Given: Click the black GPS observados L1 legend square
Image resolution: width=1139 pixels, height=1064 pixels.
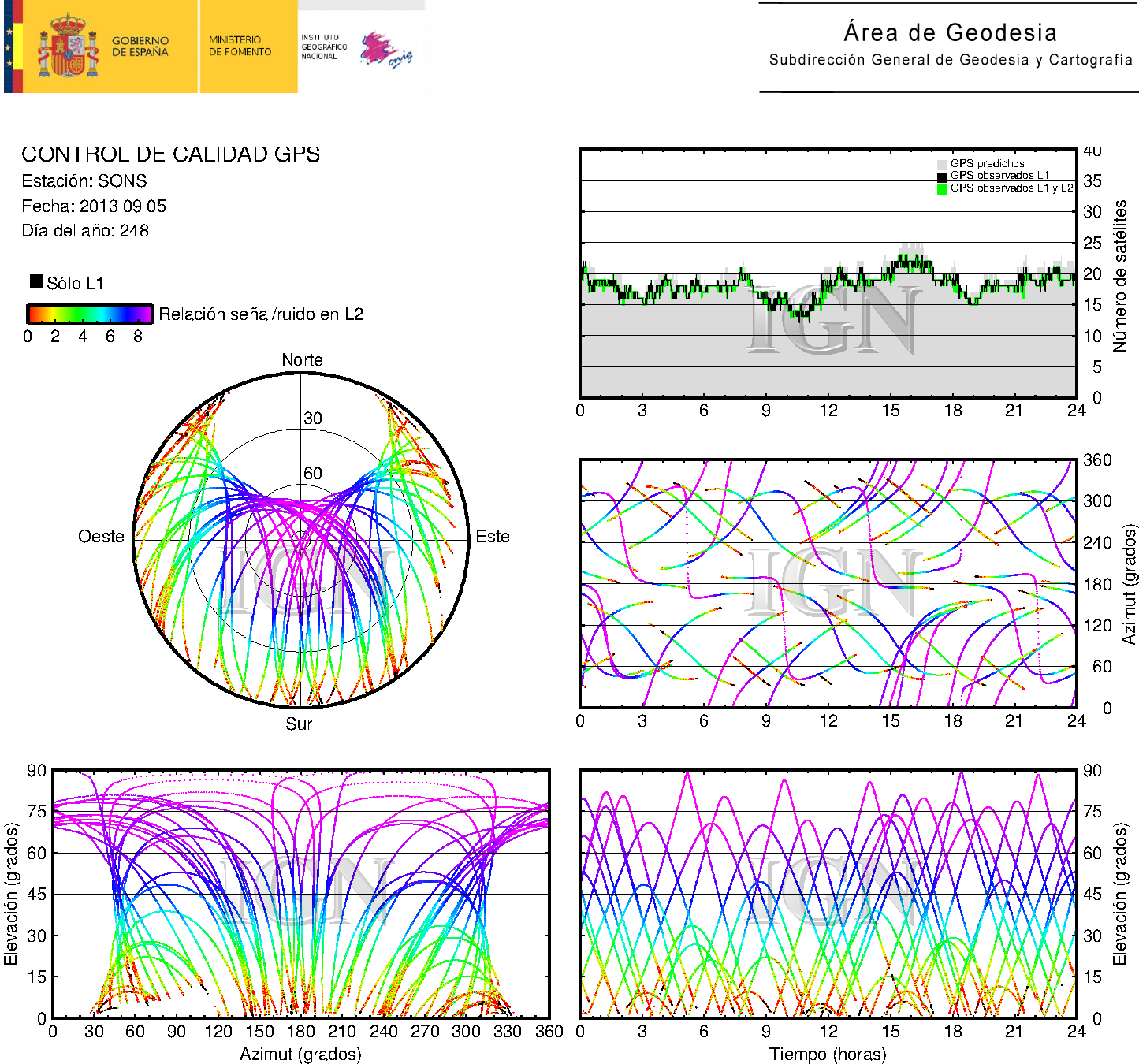Looking at the screenshot, I should pyautogui.click(x=942, y=176).
